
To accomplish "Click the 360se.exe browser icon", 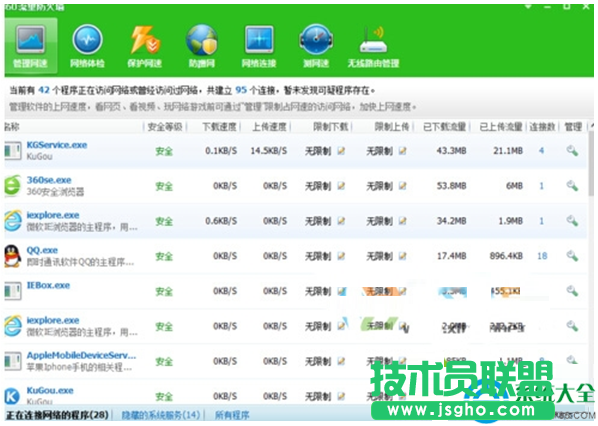I will coord(12,186).
